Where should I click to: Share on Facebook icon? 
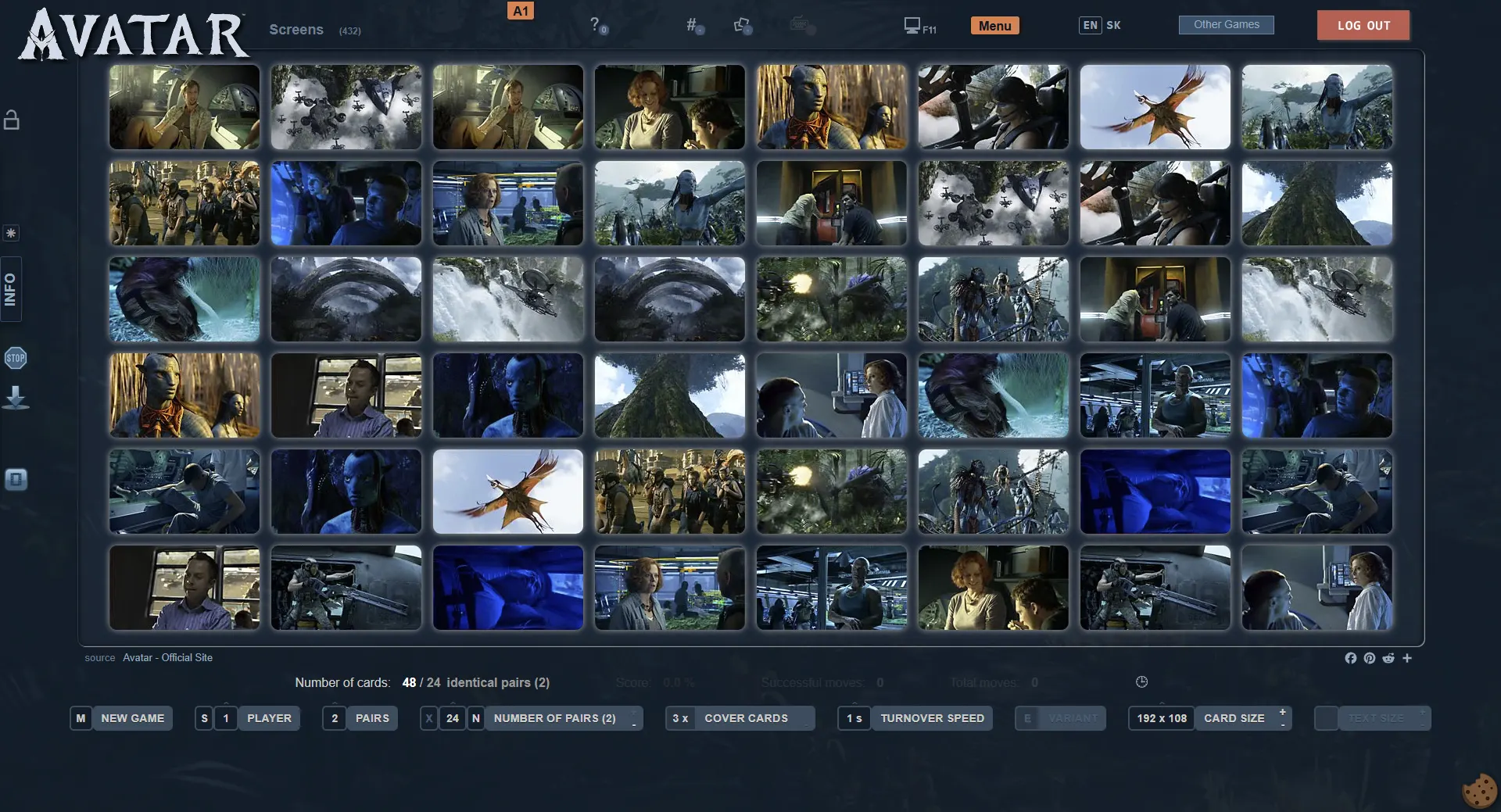click(1350, 658)
